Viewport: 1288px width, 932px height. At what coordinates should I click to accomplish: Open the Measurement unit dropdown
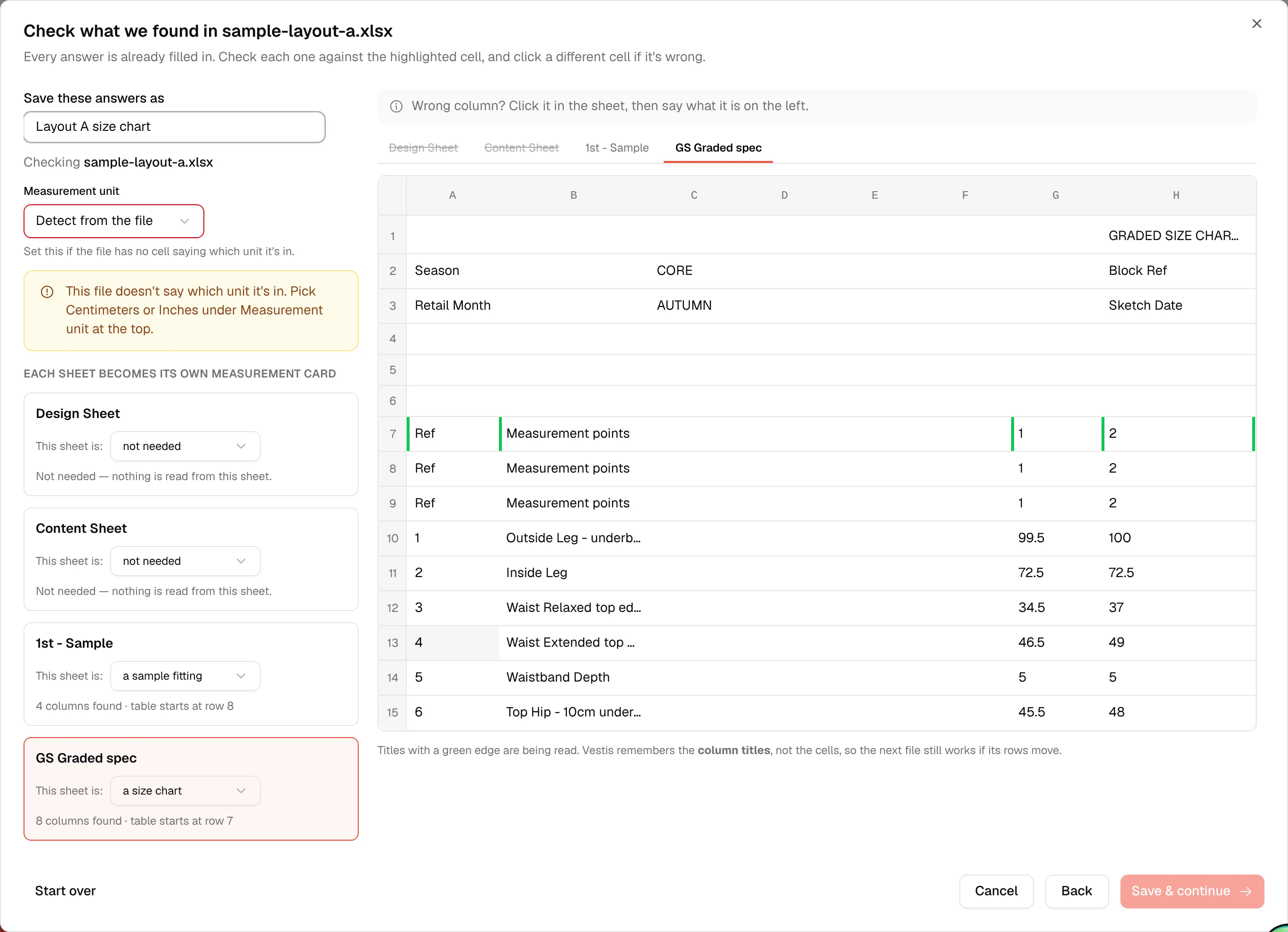tap(113, 221)
